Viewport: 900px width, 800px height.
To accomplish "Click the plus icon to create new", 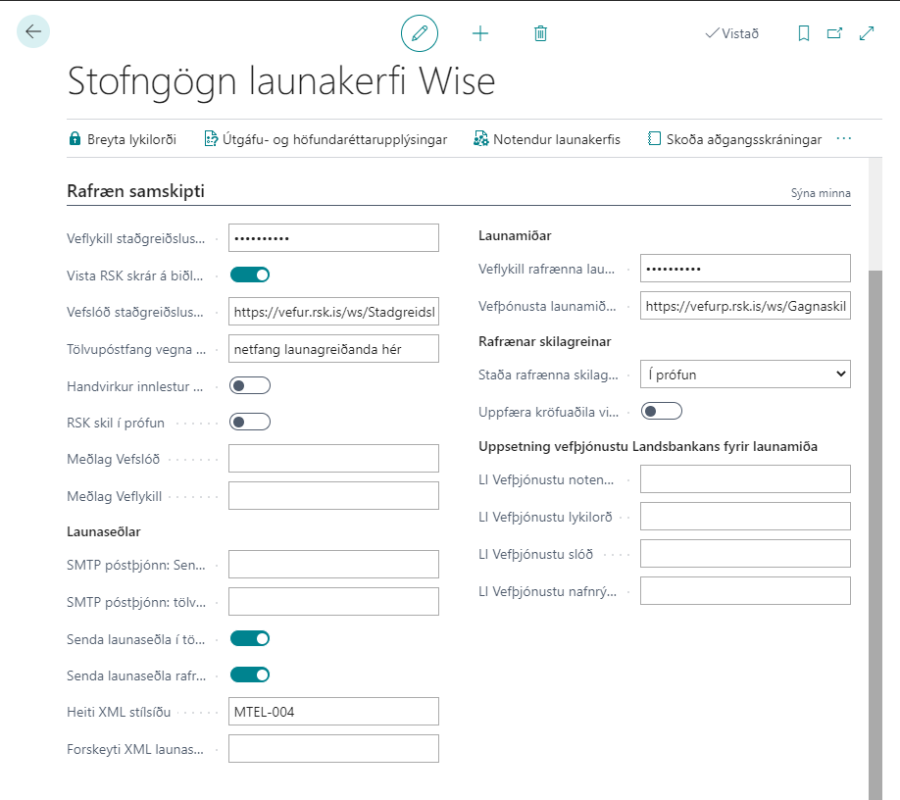I will click(x=480, y=33).
